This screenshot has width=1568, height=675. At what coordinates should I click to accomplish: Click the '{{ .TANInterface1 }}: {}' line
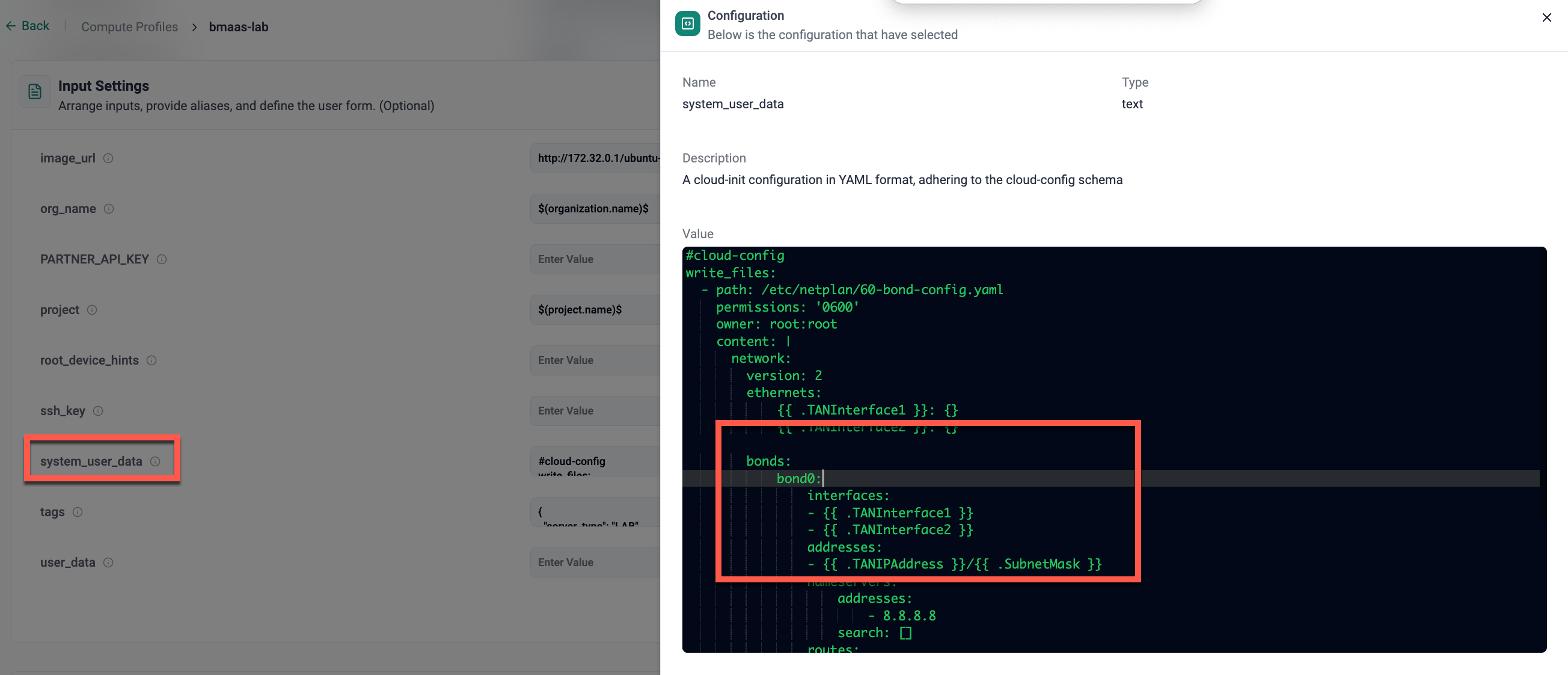[x=868, y=411]
